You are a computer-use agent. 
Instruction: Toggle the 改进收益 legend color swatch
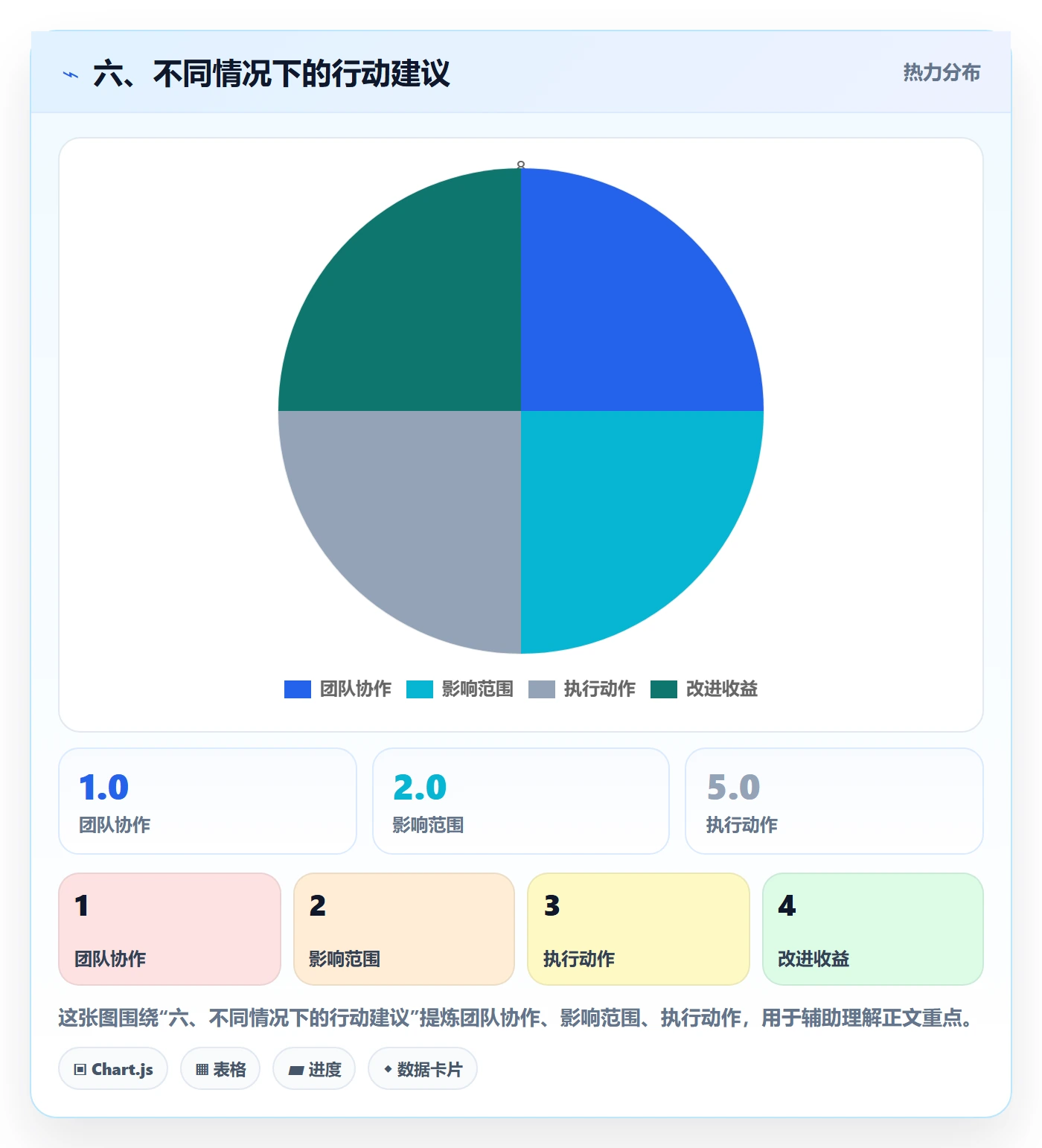(x=663, y=689)
